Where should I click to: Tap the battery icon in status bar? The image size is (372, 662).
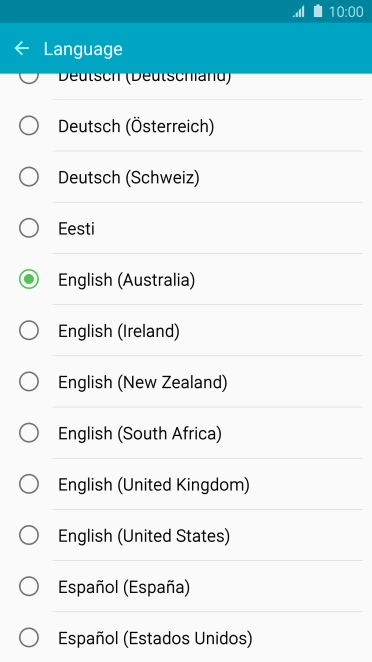(x=318, y=11)
